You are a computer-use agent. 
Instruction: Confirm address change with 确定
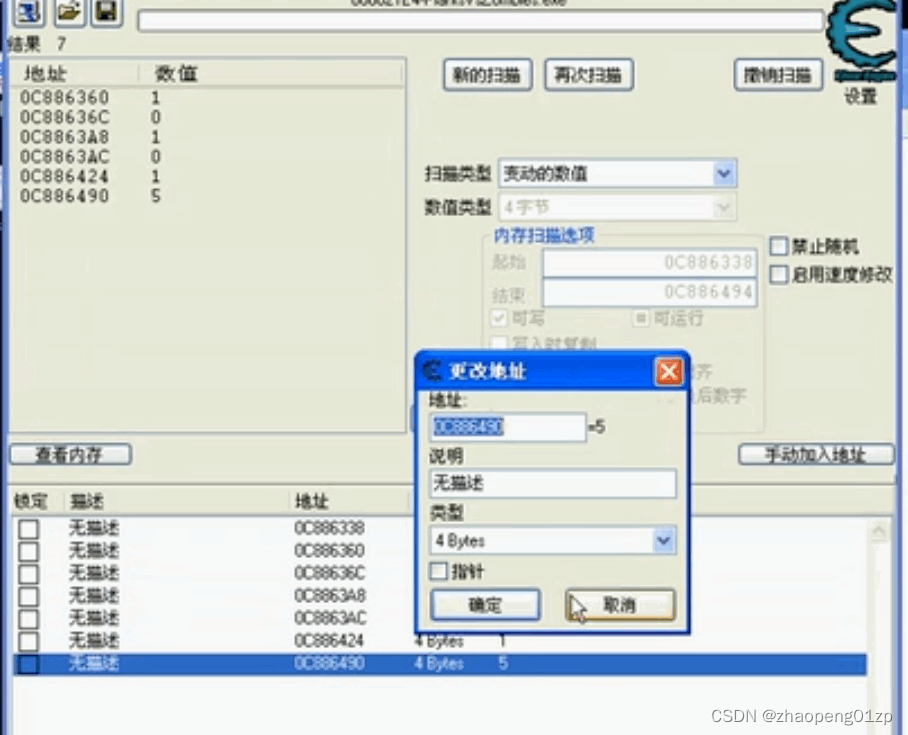pos(486,604)
